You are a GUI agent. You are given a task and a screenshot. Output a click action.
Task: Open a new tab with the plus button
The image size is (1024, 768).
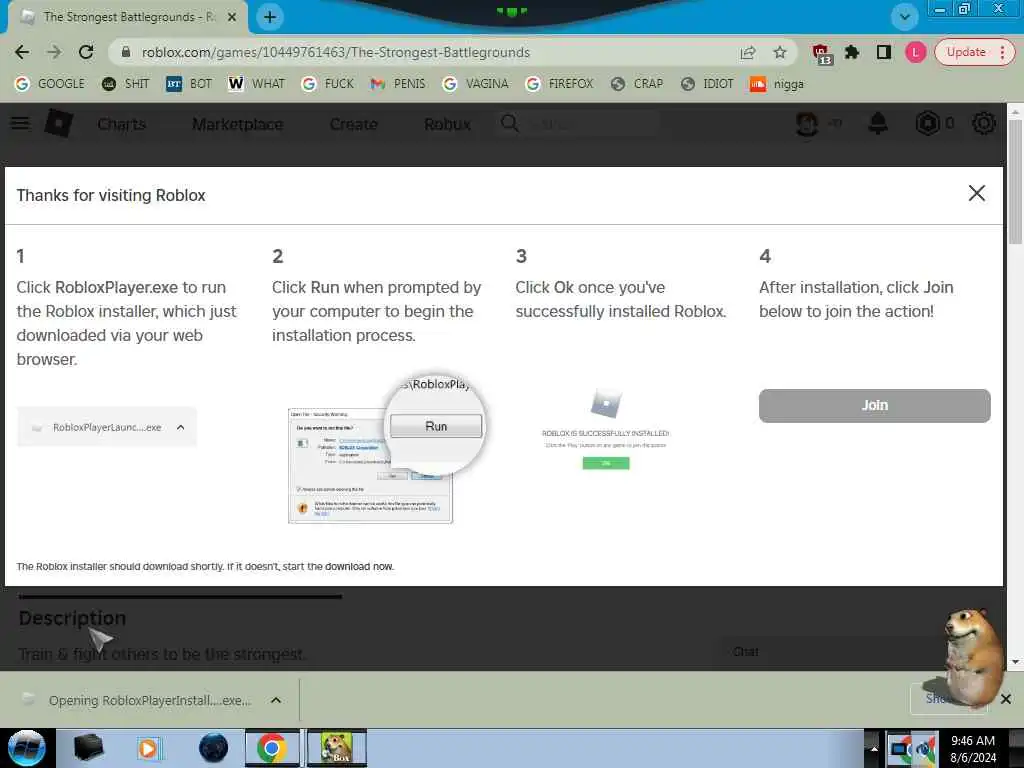click(x=270, y=17)
